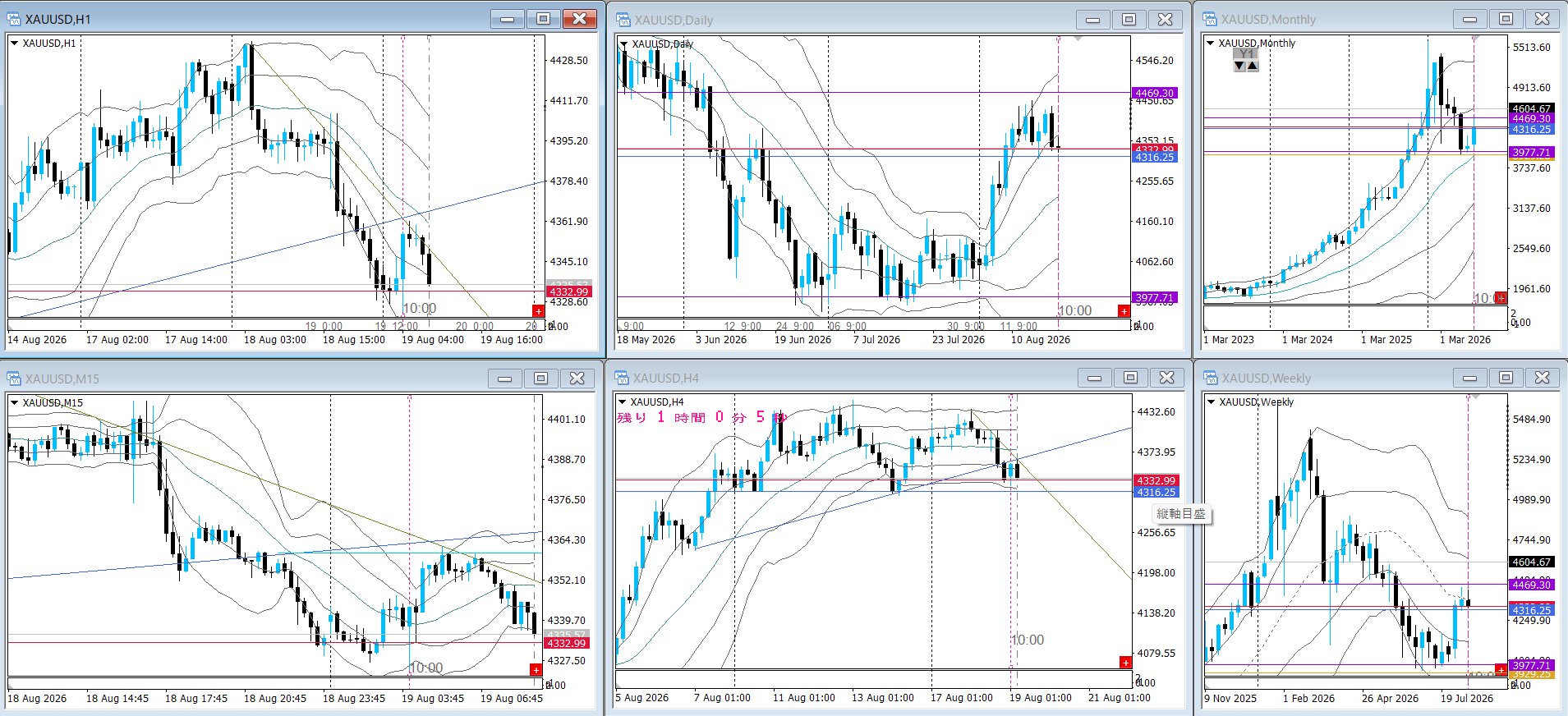Minimize the XAUUSD,H1 chart window

pos(508,19)
